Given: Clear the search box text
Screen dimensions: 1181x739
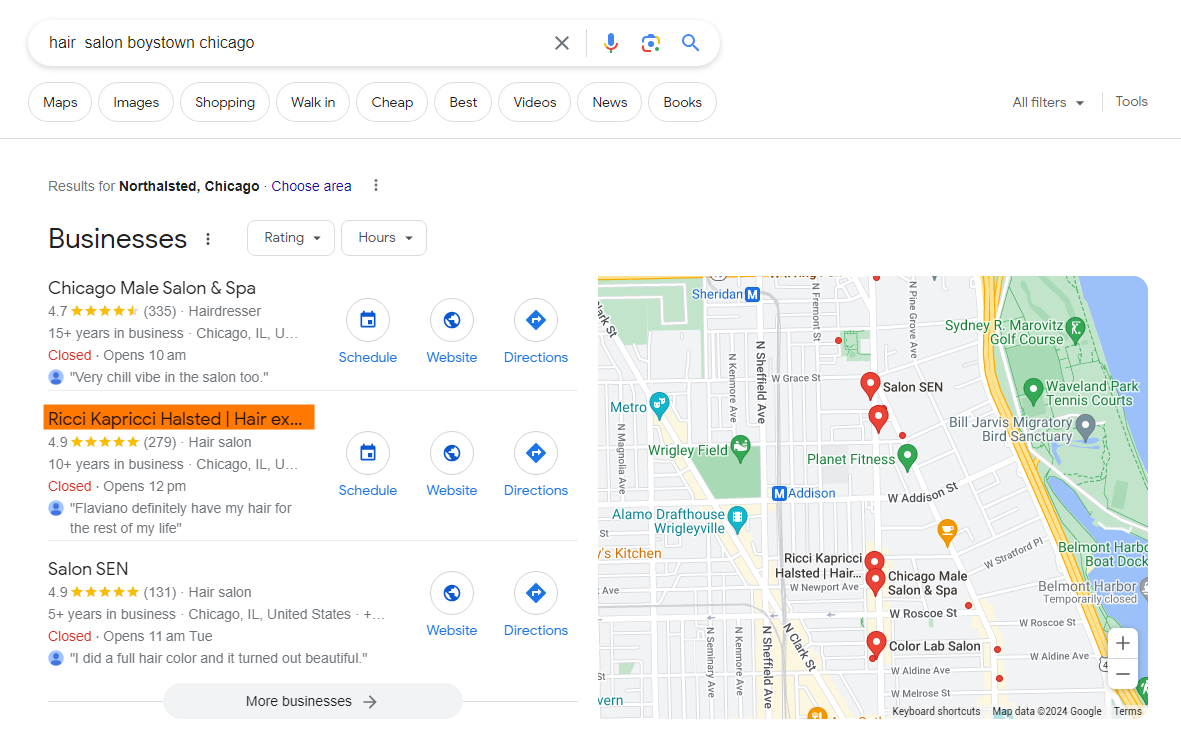Looking at the screenshot, I should [562, 43].
